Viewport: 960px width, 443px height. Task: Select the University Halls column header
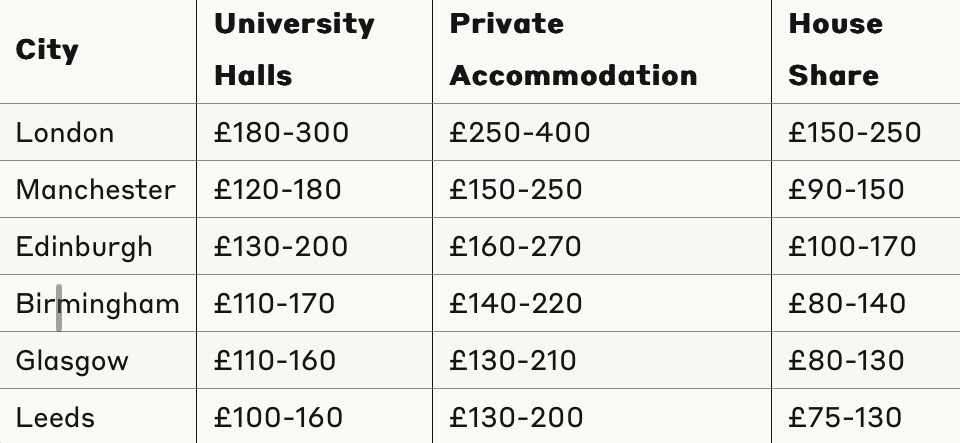click(294, 50)
